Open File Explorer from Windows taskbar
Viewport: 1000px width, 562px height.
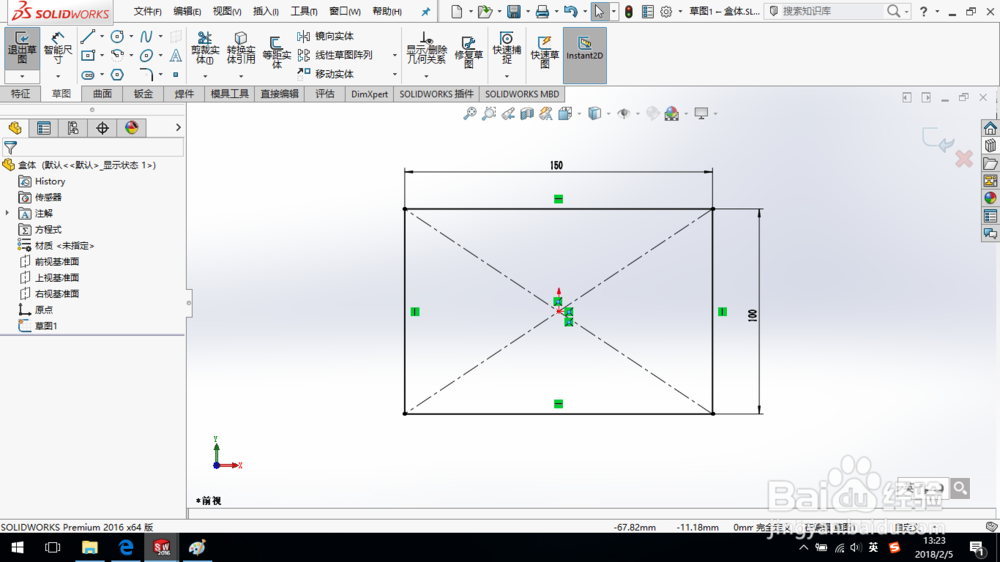89,547
